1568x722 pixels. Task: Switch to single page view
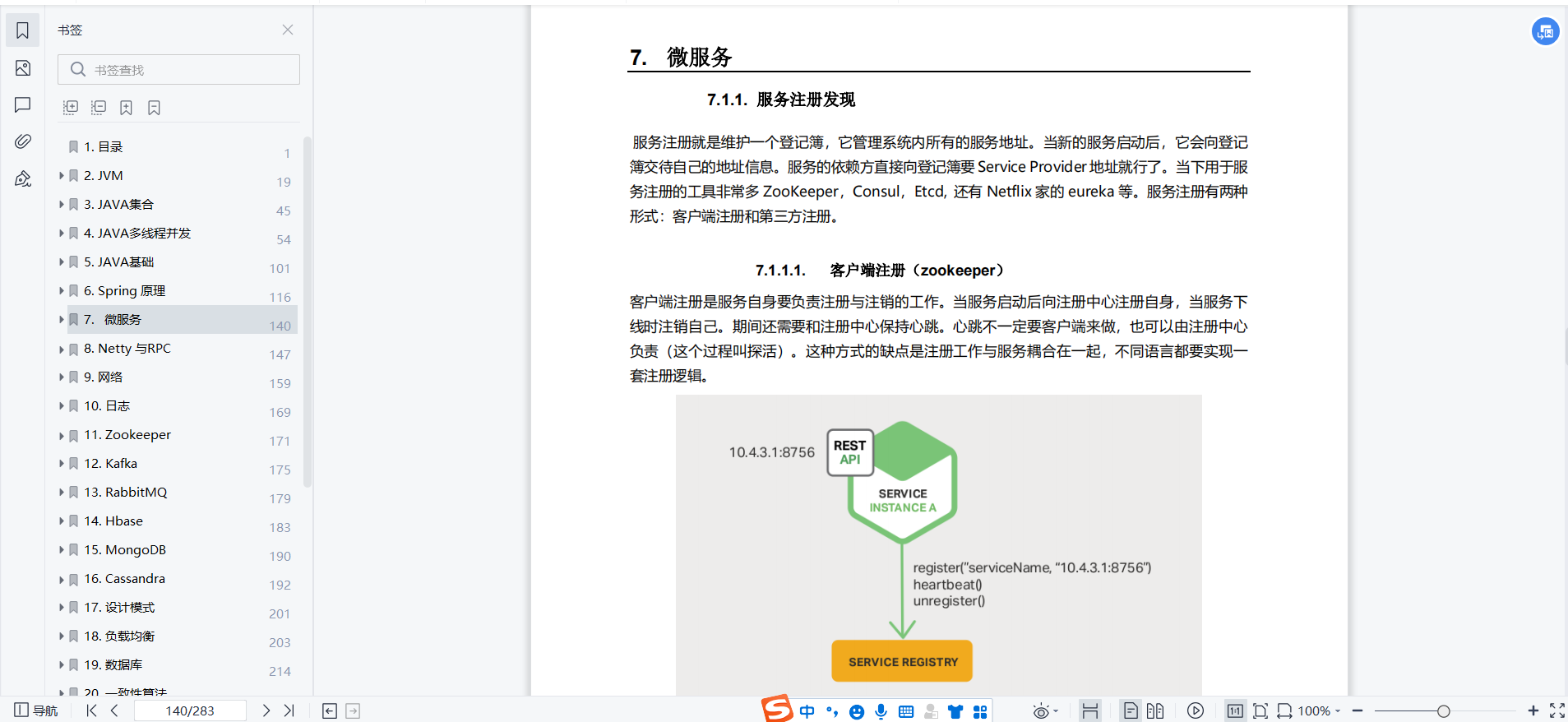pyautogui.click(x=1131, y=711)
